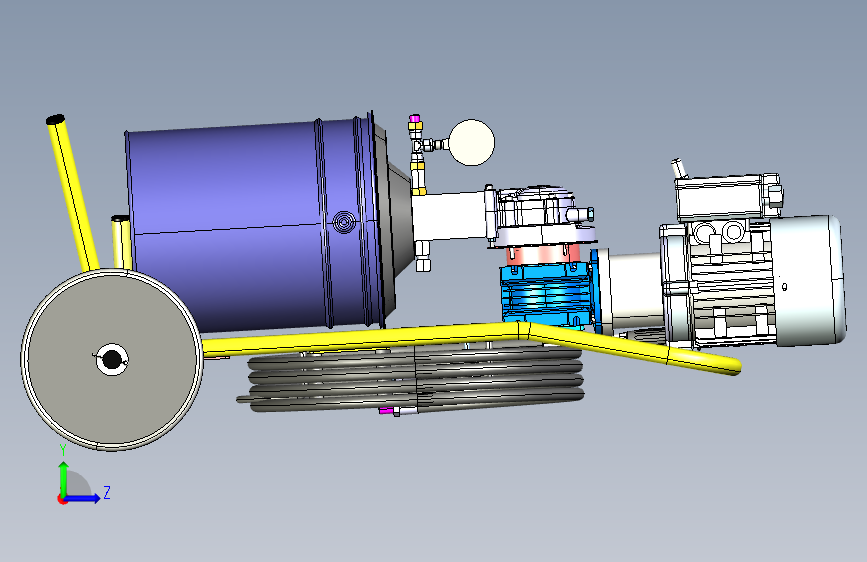Click the circular port on the tank side
The image size is (867, 562).
click(x=344, y=222)
